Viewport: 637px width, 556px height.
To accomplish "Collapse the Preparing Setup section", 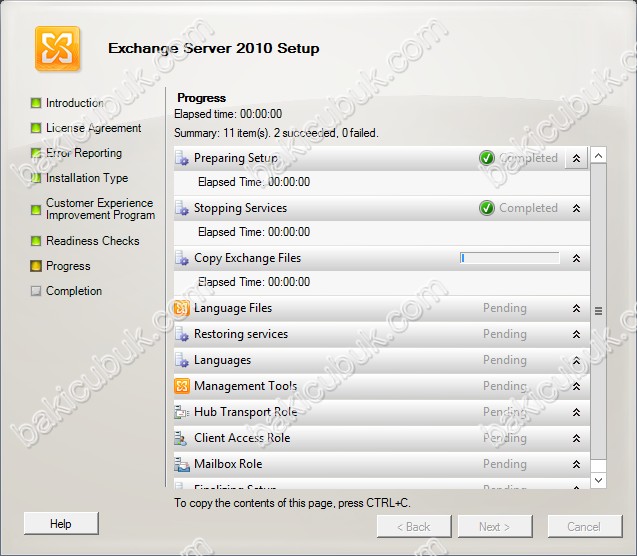I will [576, 158].
